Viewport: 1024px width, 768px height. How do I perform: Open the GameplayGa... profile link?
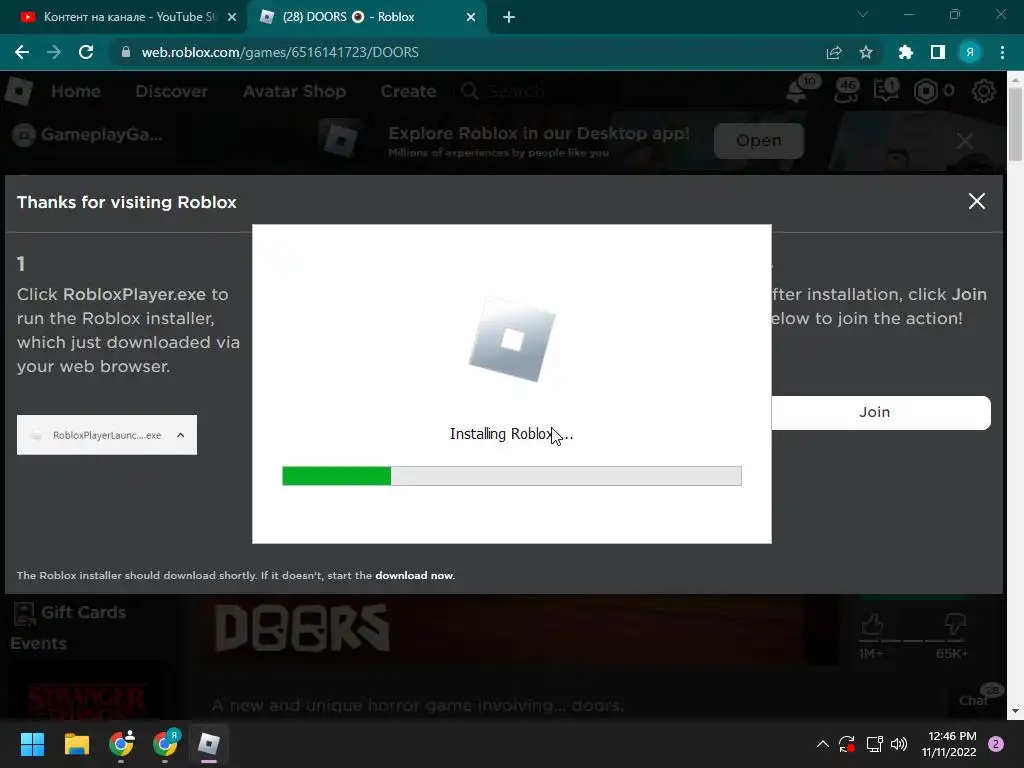88,135
